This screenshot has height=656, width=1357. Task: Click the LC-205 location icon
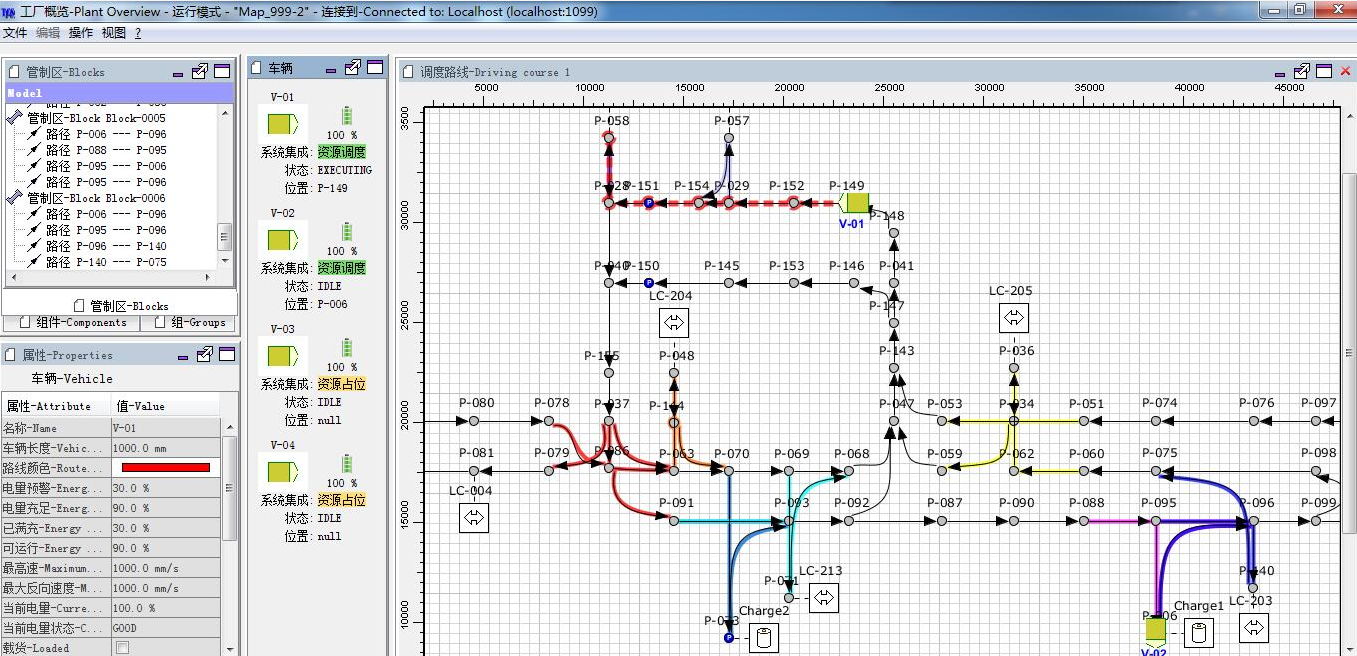click(x=1013, y=318)
